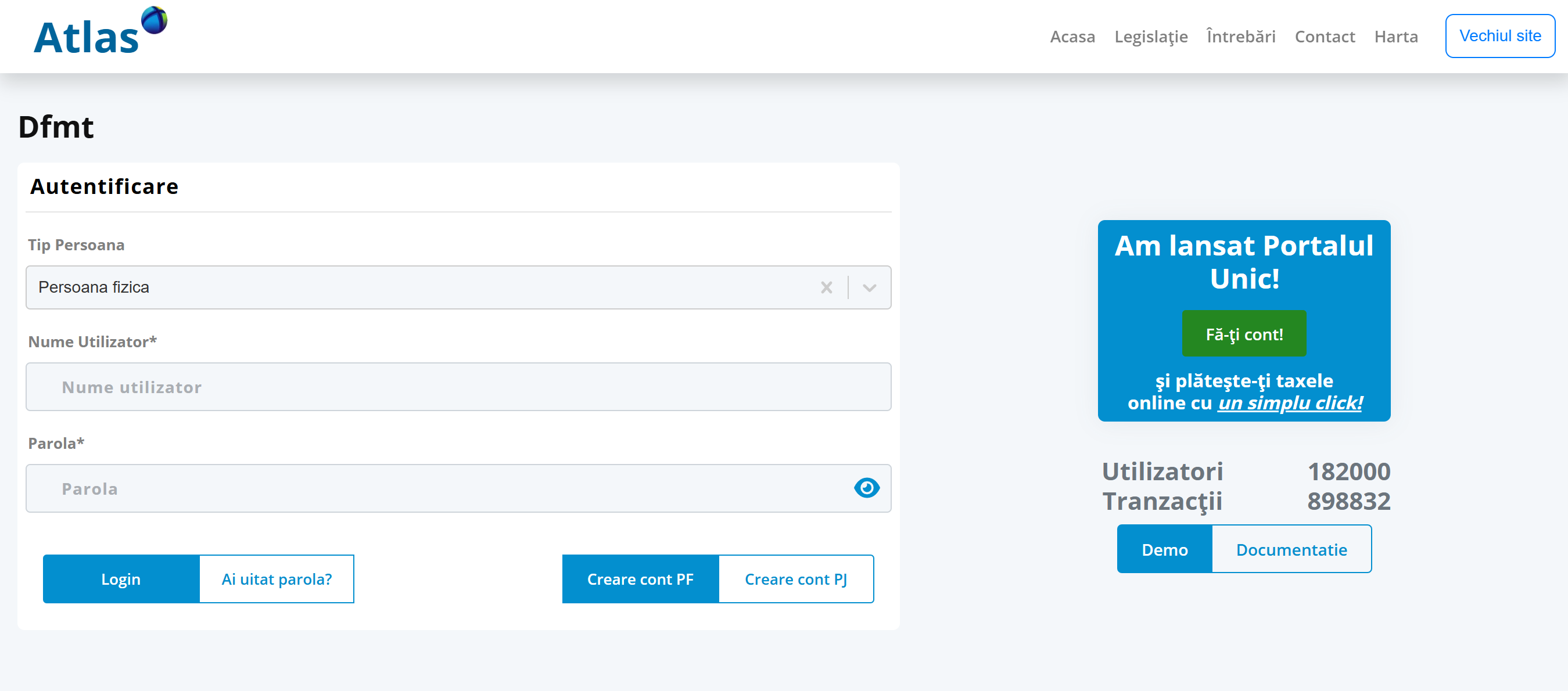Select Creare cont PF button
The image size is (1568, 691).
coord(640,579)
